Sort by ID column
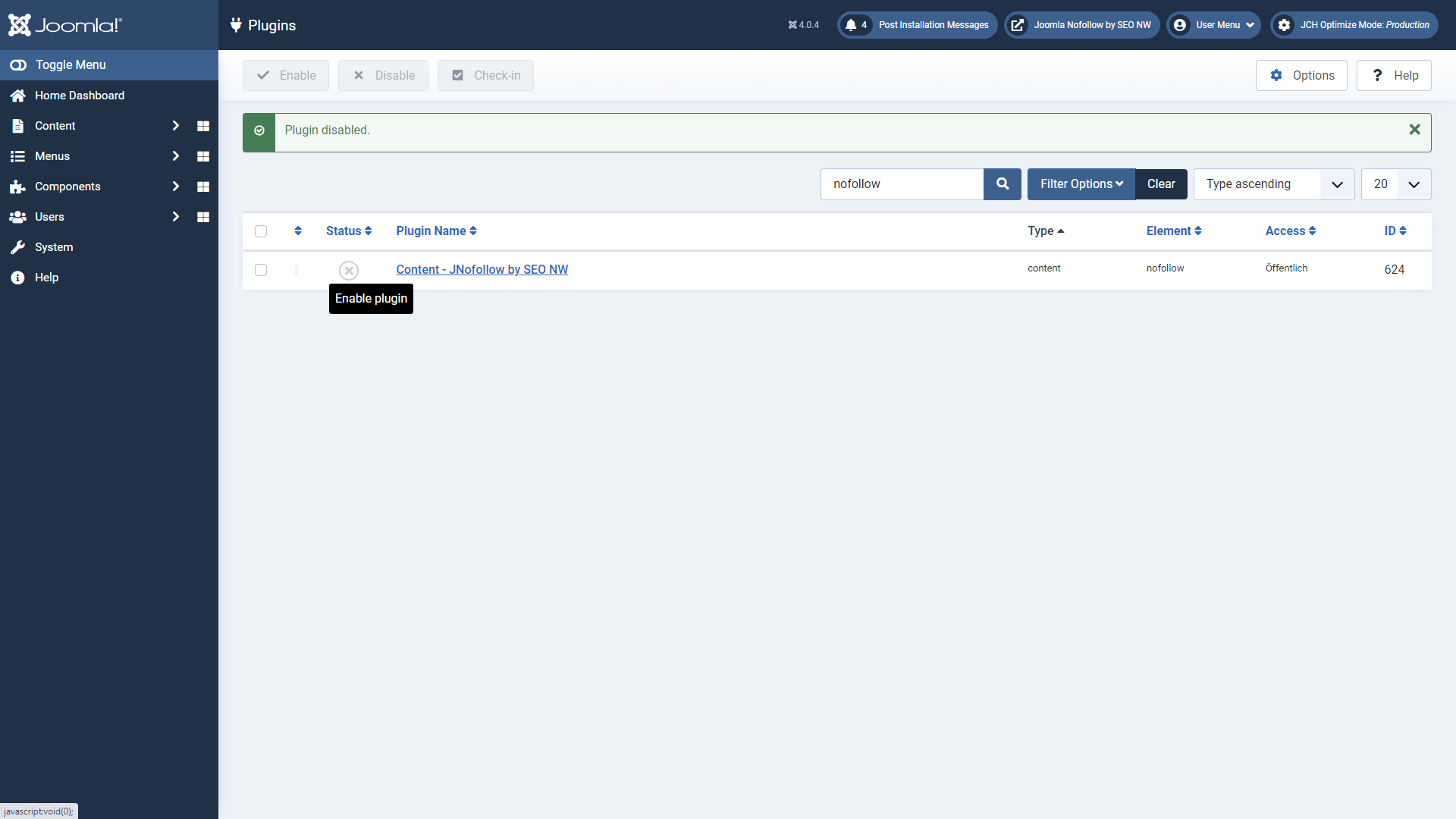The height and width of the screenshot is (819, 1456). coord(1395,231)
